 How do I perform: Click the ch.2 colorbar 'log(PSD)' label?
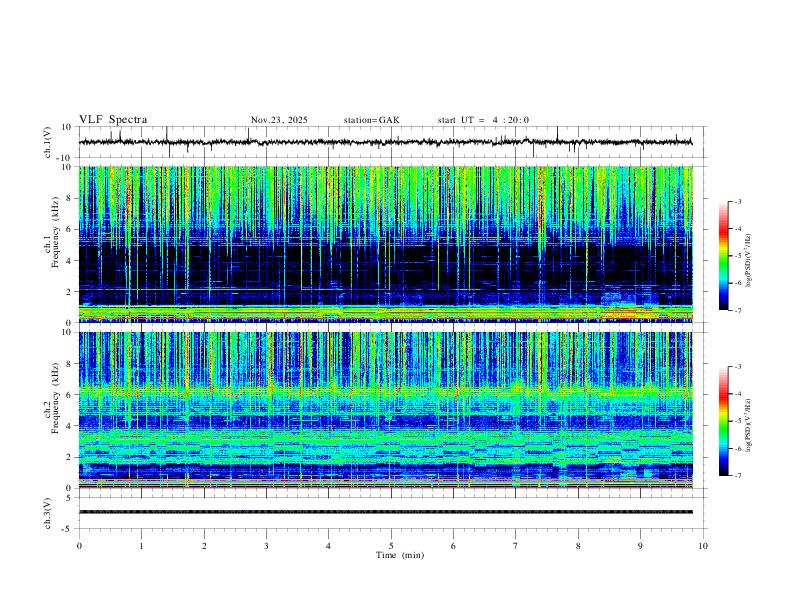749,425
